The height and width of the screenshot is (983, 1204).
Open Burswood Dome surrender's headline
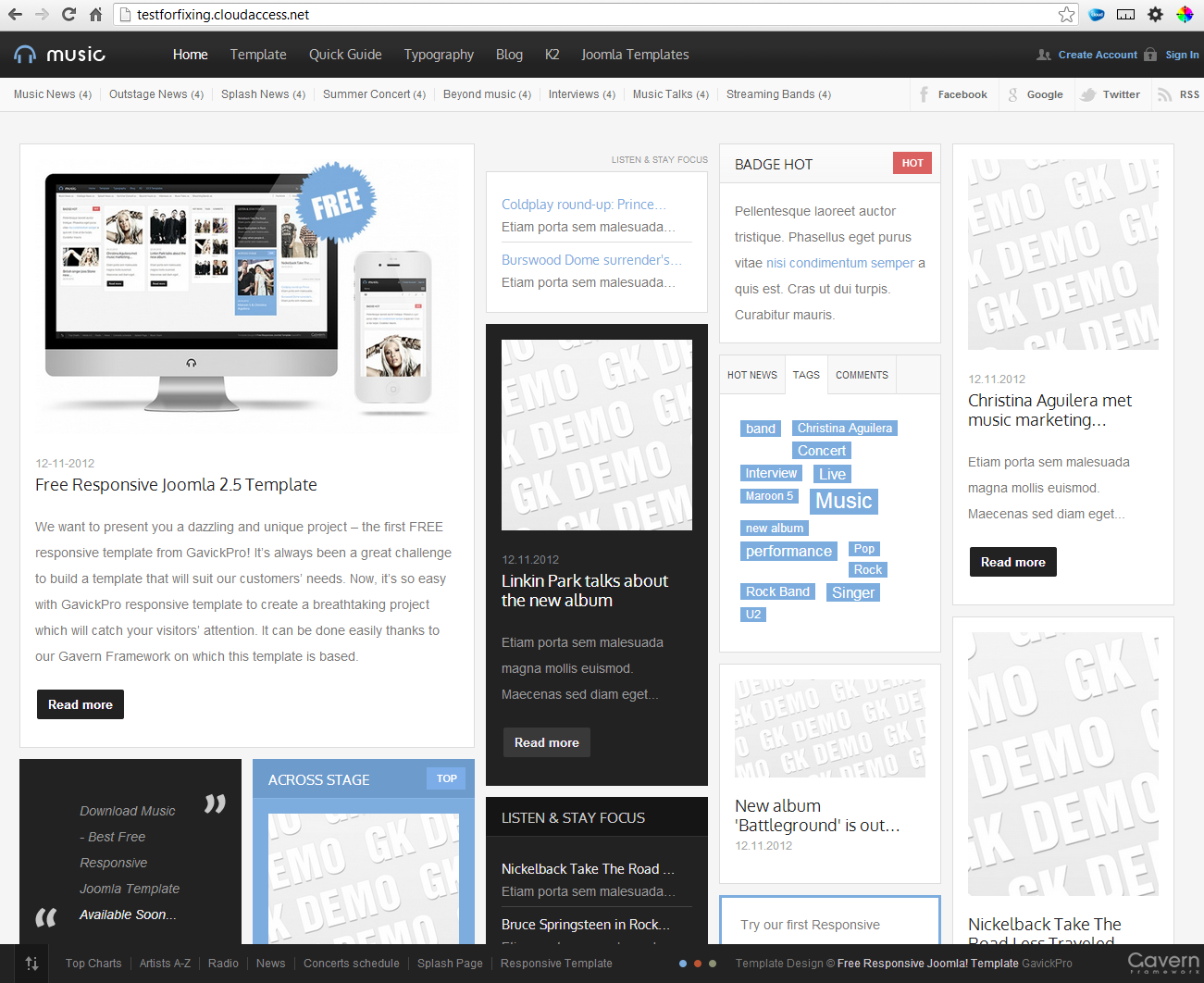[591, 260]
